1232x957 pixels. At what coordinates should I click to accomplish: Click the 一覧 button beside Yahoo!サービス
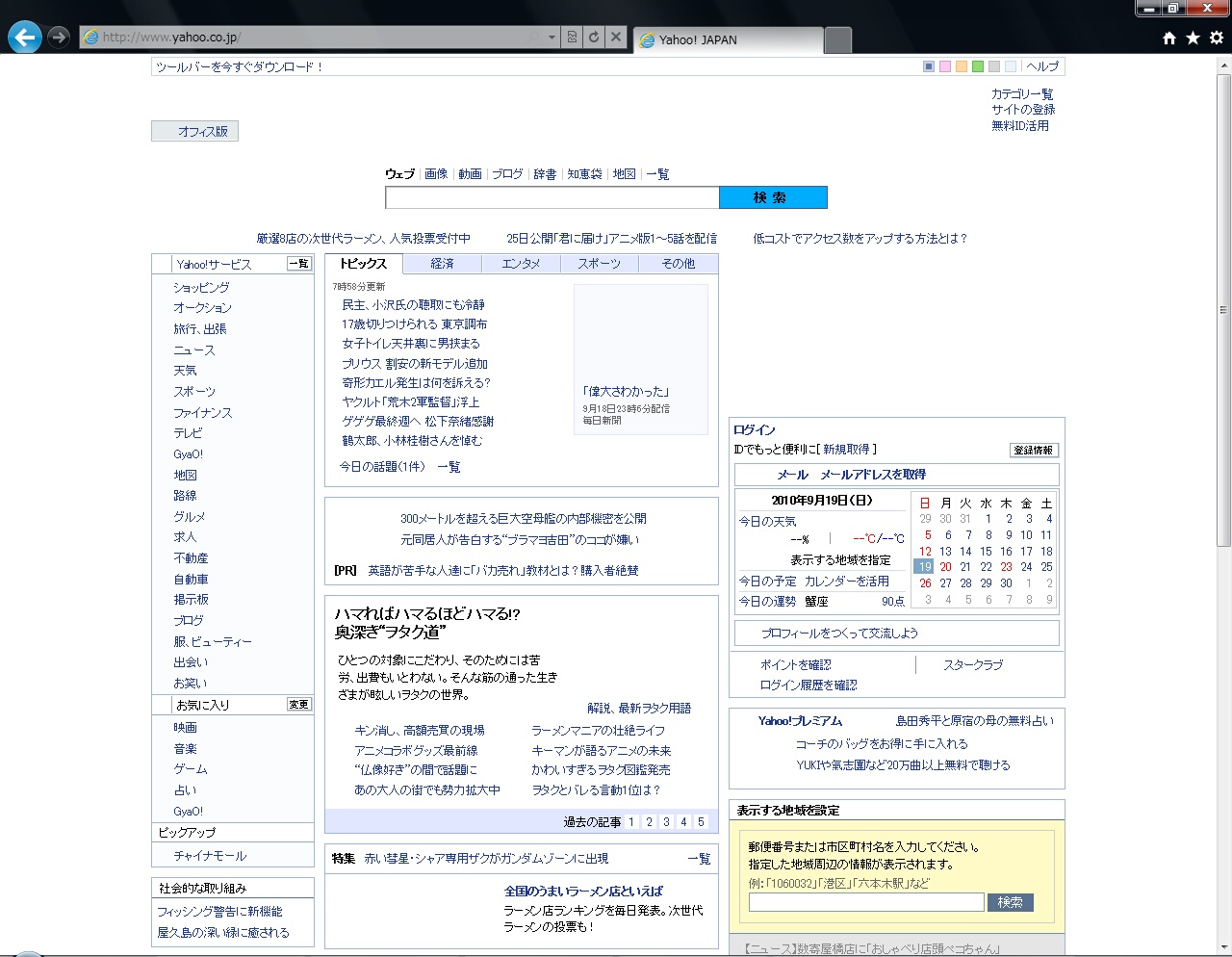299,264
